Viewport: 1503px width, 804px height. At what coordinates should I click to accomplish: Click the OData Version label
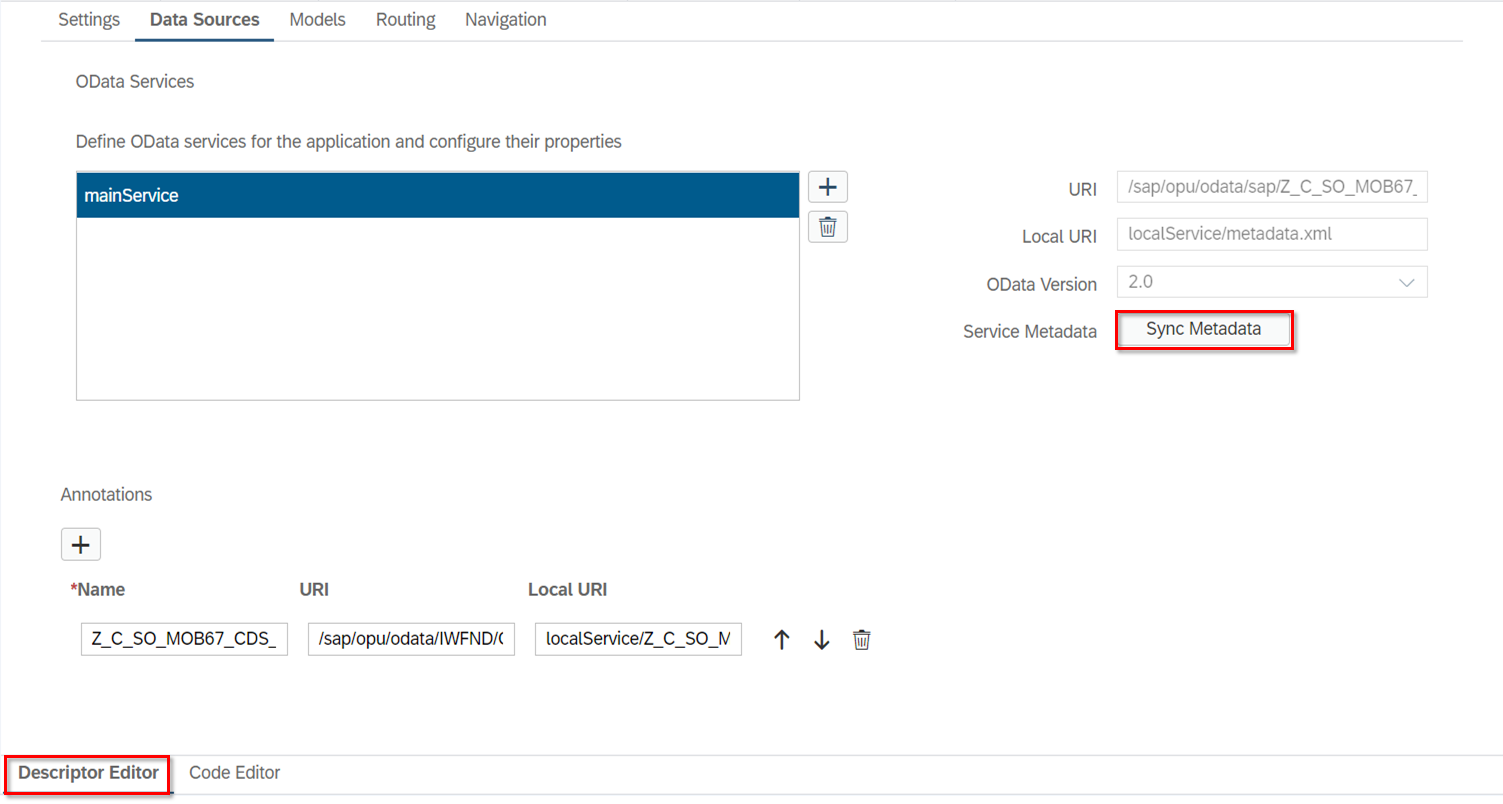1042,284
